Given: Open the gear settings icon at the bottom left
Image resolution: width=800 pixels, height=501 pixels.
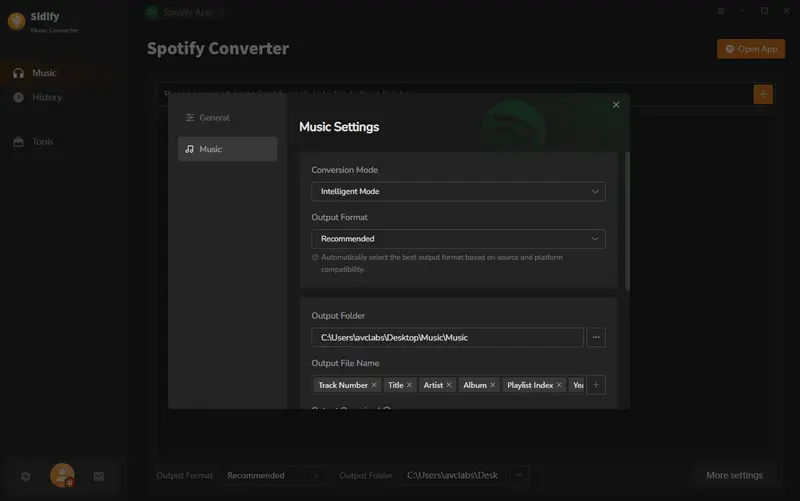Looking at the screenshot, I should pyautogui.click(x=26, y=476).
